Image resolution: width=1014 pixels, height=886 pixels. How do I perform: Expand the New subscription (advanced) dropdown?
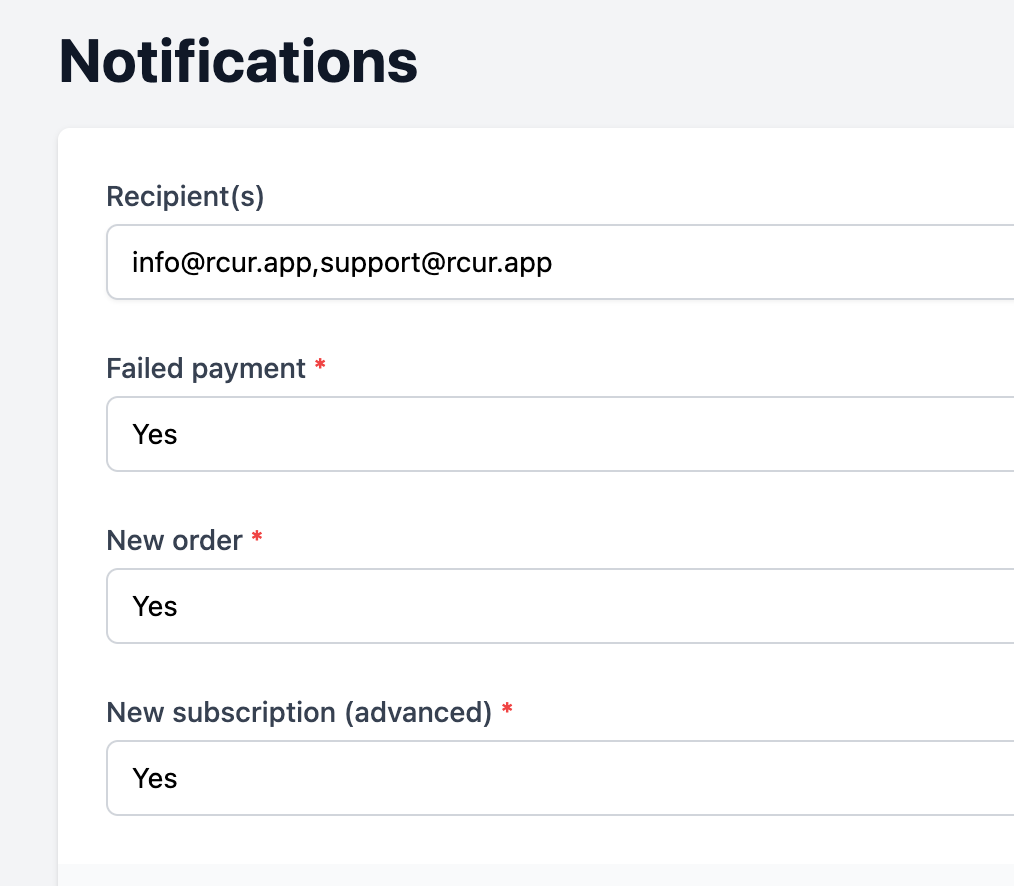560,778
